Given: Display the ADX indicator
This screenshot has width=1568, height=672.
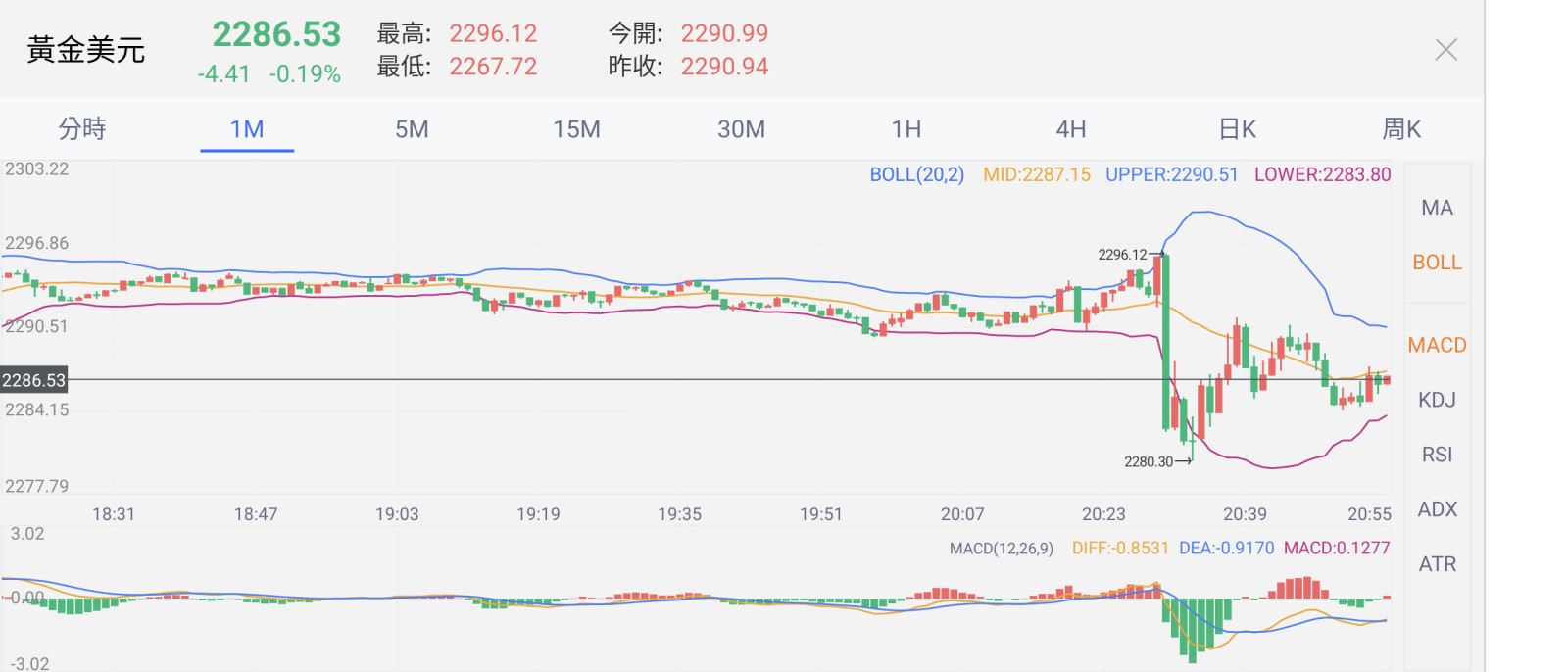Looking at the screenshot, I should [1437, 509].
